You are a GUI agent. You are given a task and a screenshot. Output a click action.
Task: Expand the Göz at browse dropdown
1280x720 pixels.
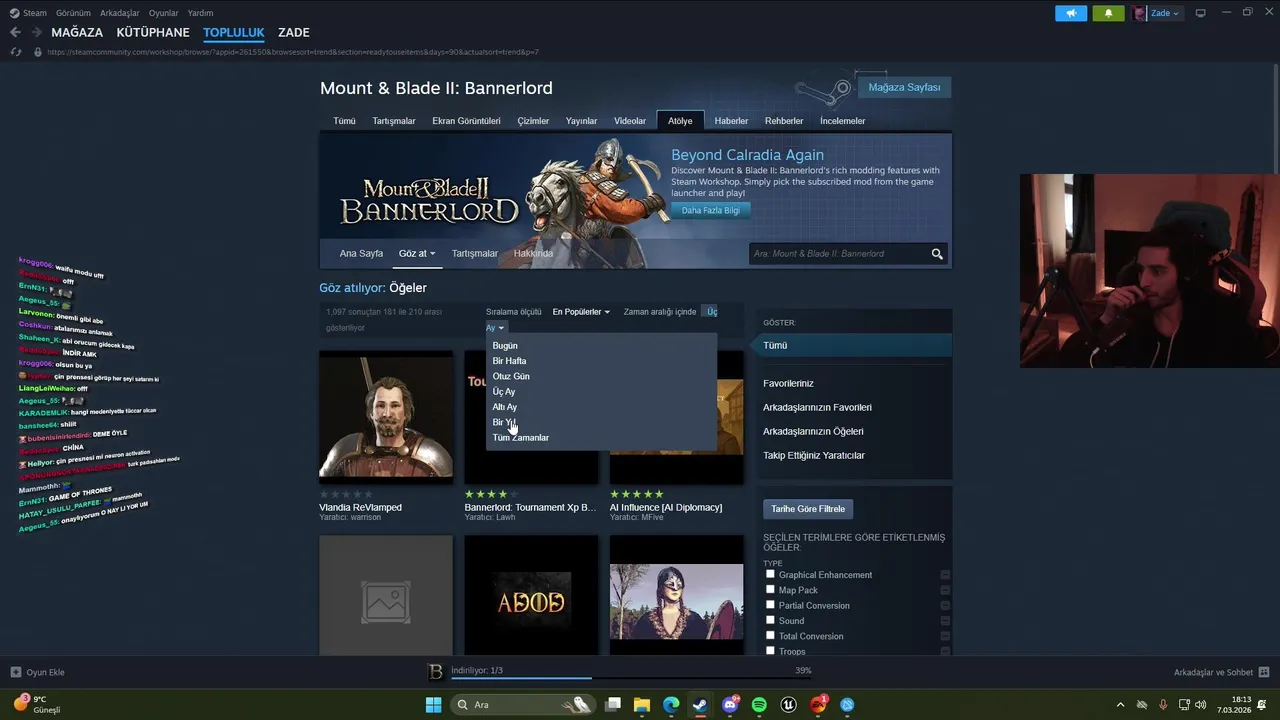point(417,254)
